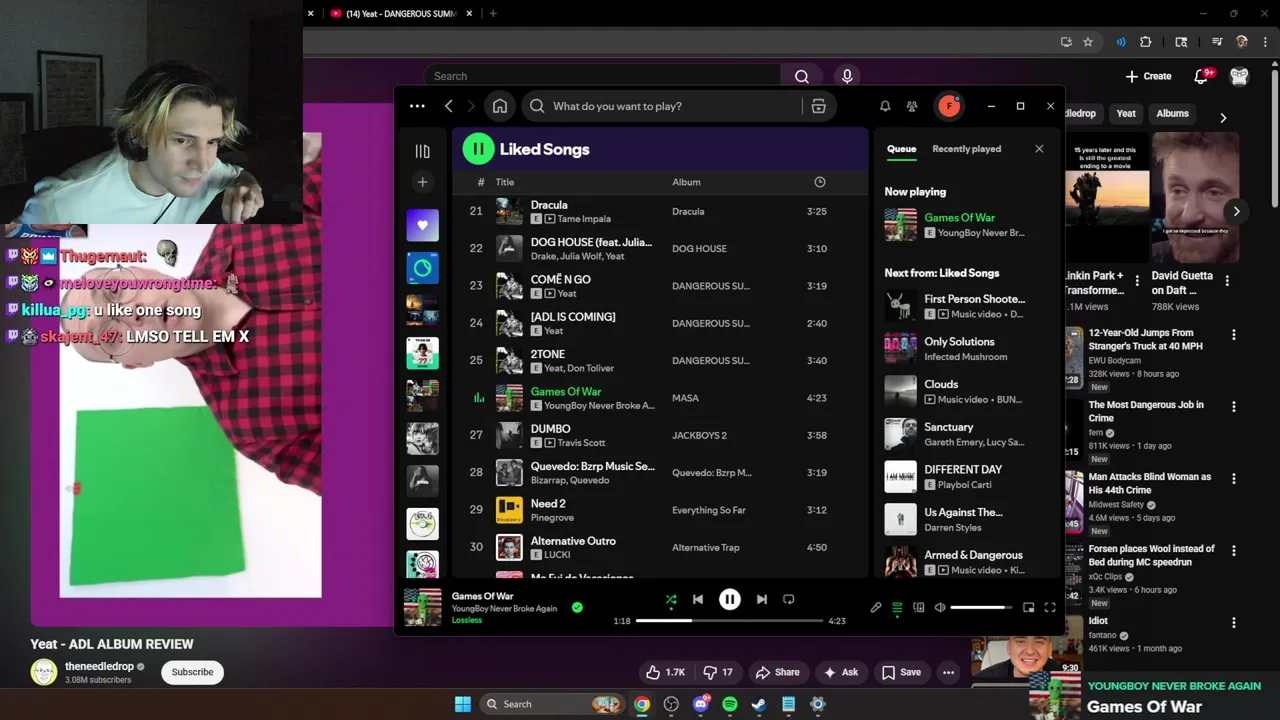Close the Spotify Queue panel
Image resolution: width=1280 pixels, height=720 pixels.
[x=1039, y=149]
